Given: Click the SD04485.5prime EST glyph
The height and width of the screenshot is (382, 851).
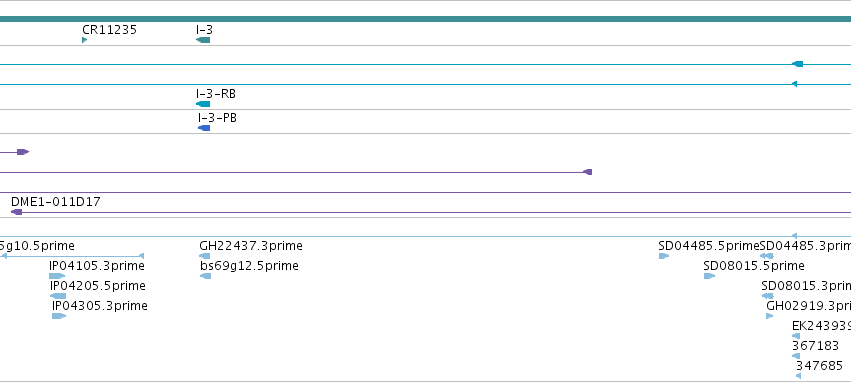Looking at the screenshot, I should 664,256.
